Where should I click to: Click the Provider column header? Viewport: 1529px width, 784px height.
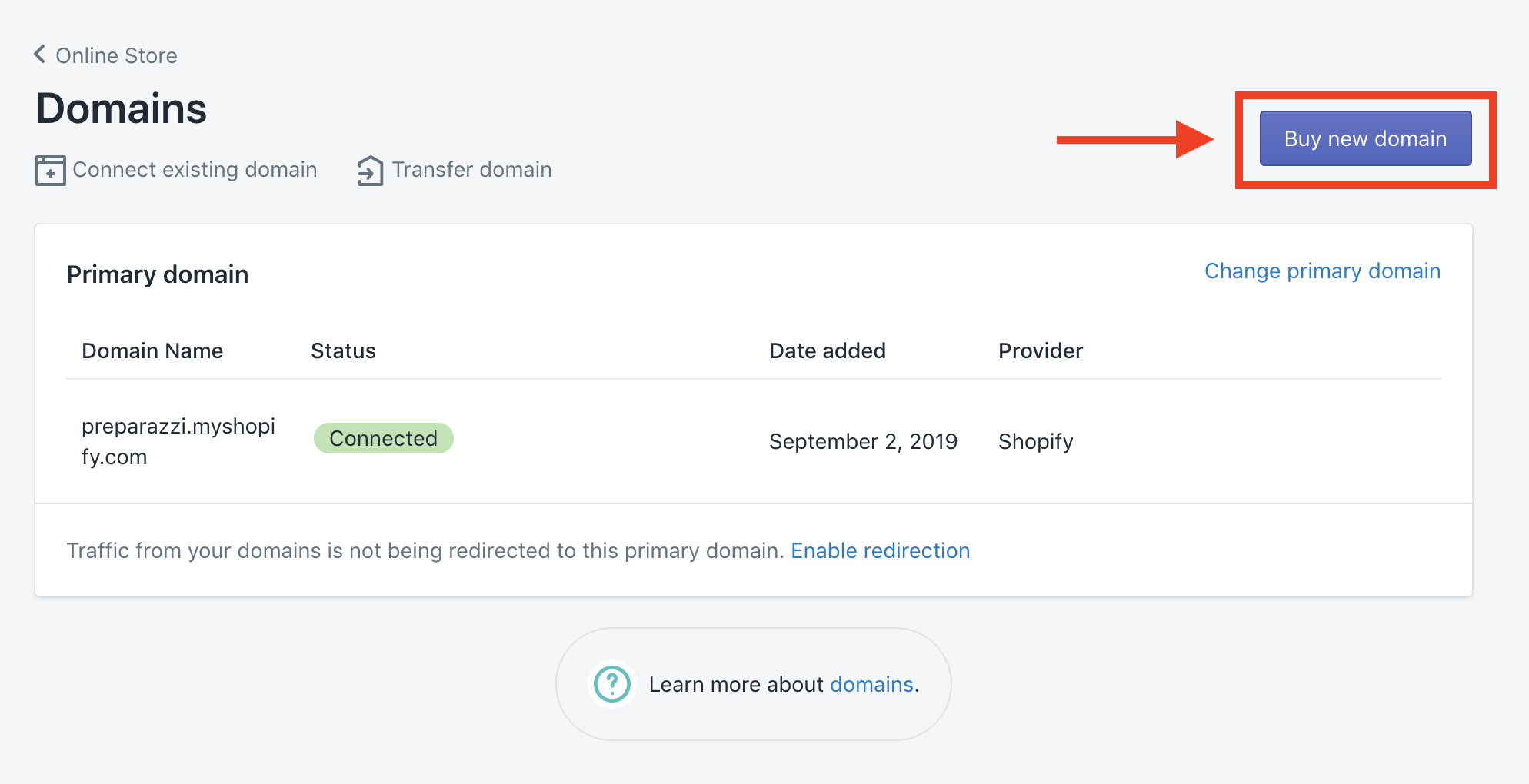click(x=1041, y=350)
